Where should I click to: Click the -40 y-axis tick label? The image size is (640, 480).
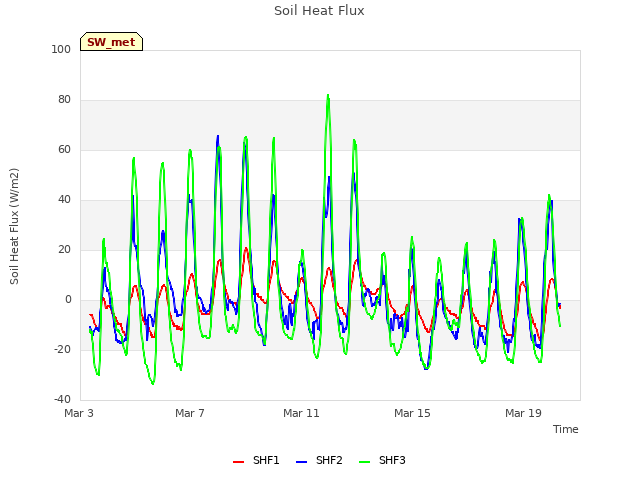[x=62, y=400]
